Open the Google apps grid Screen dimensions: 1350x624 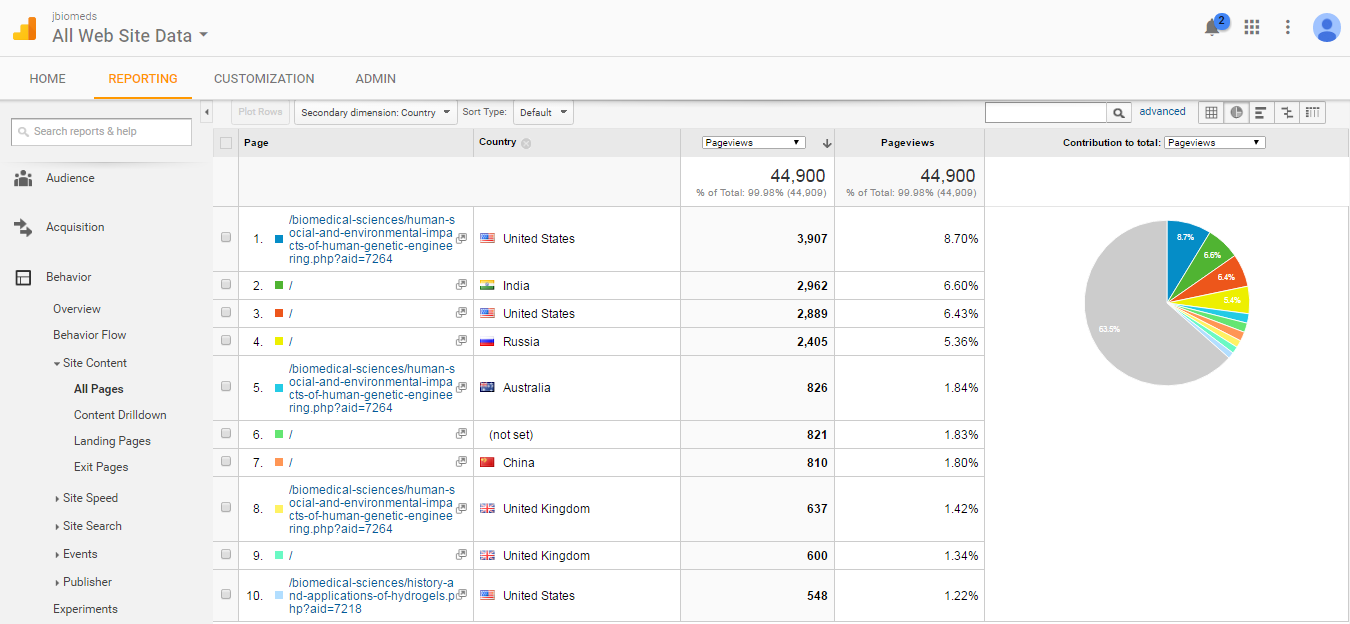tap(1251, 27)
